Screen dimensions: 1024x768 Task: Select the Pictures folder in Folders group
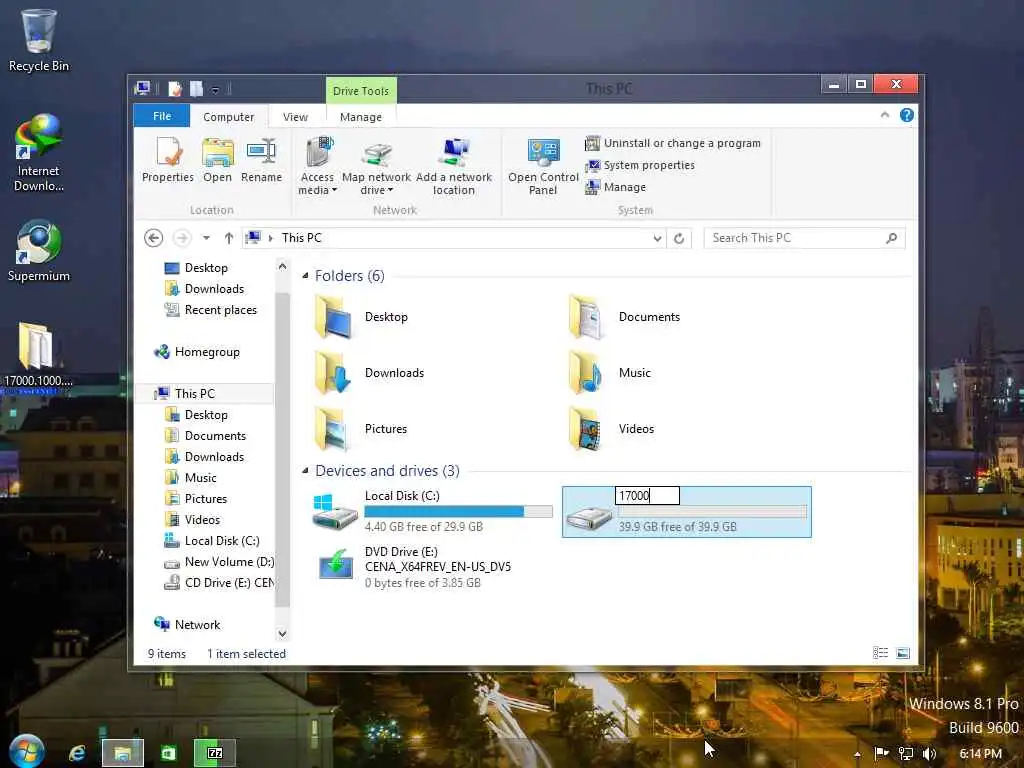pyautogui.click(x=361, y=429)
